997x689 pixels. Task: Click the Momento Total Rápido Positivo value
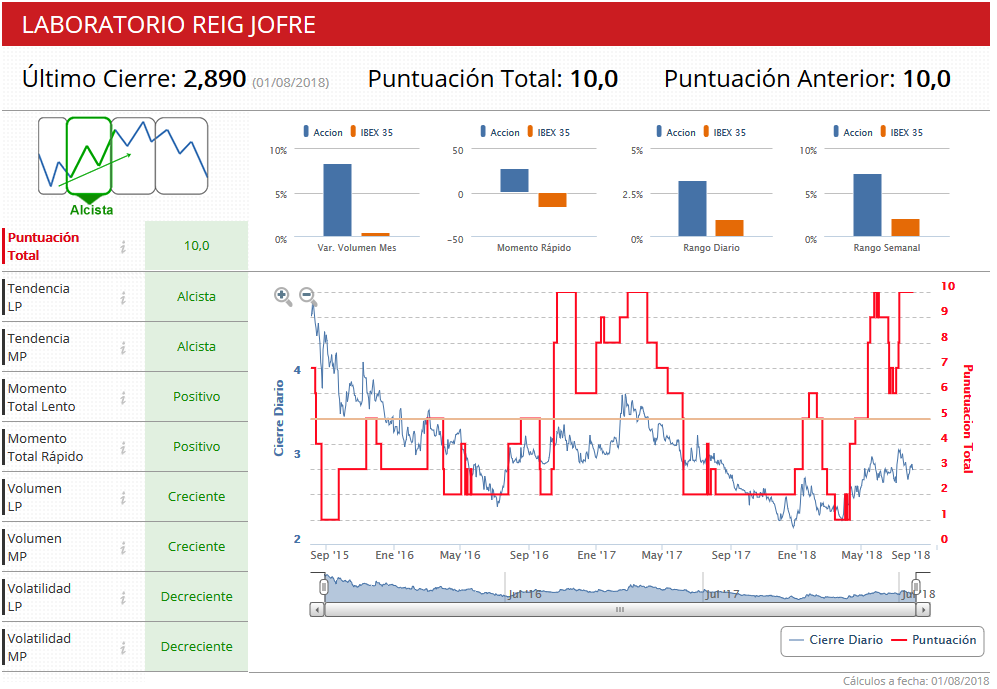[x=196, y=447]
